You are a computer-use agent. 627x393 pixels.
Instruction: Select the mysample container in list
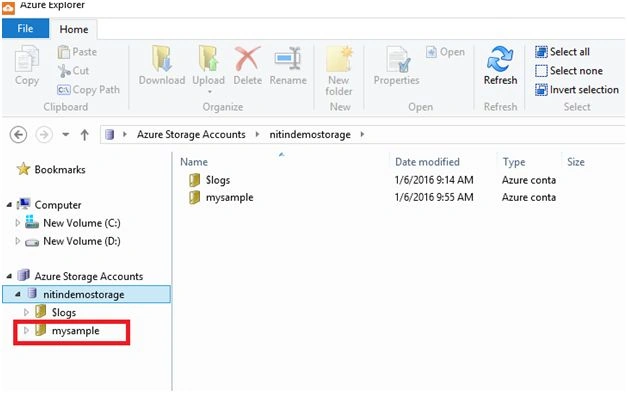pos(230,197)
